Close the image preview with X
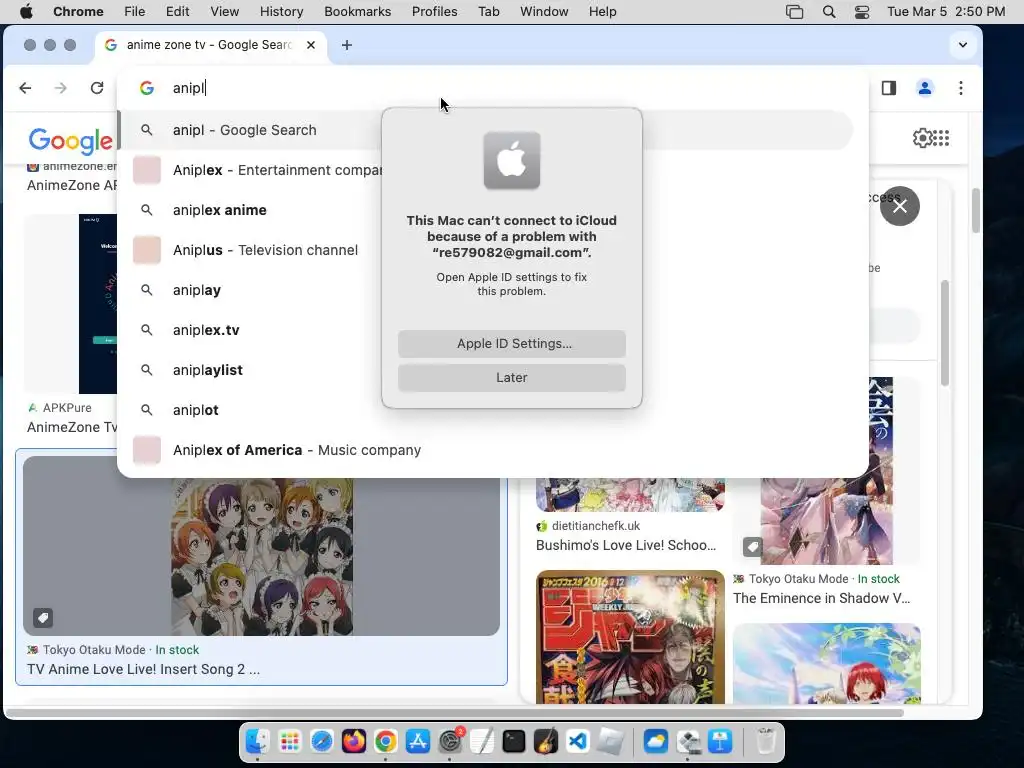The image size is (1024, 768). point(900,206)
